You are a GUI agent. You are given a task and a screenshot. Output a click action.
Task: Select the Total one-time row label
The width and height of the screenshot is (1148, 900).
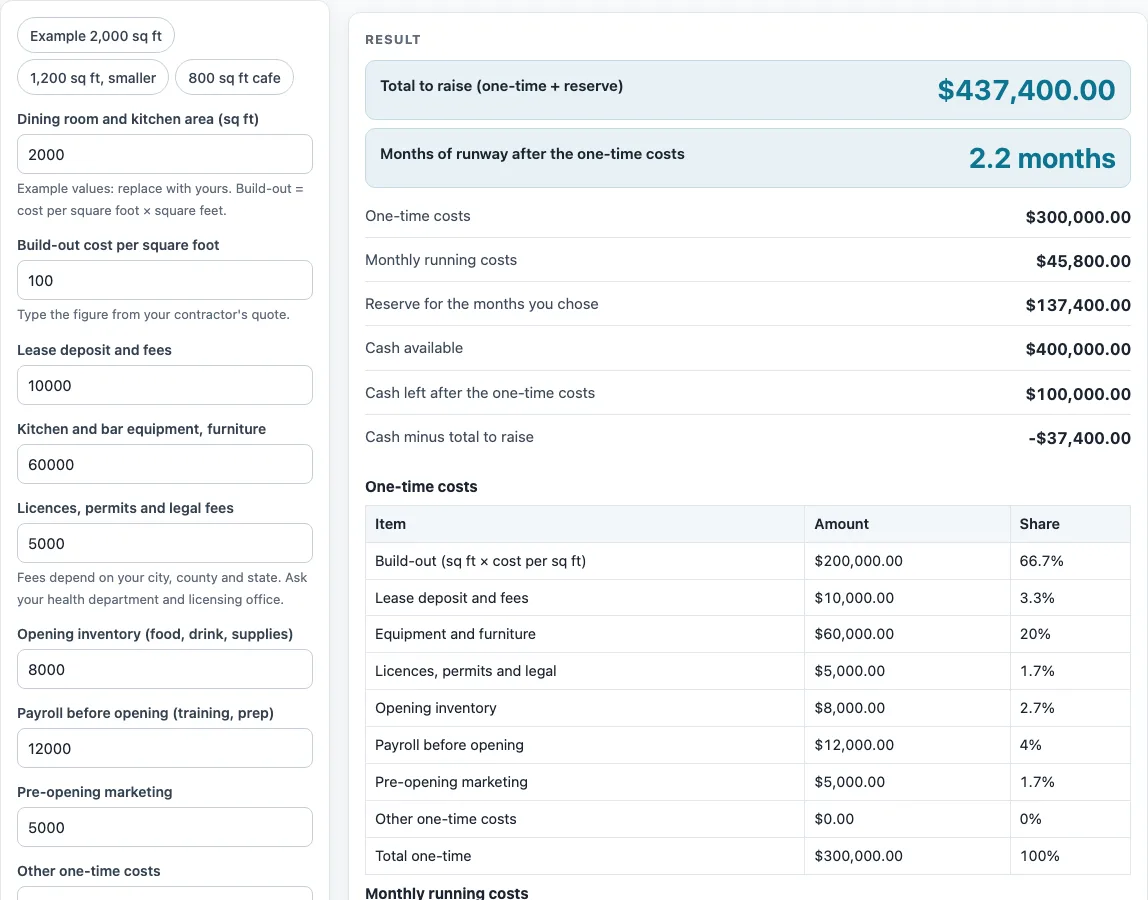[x=423, y=856]
